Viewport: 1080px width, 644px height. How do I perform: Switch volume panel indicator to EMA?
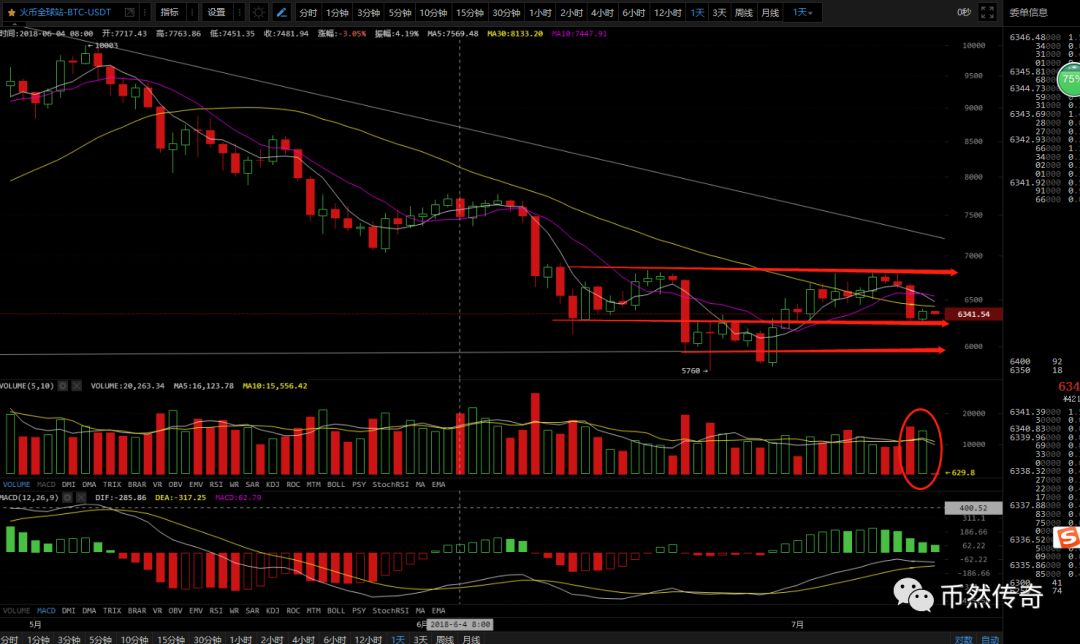coord(439,484)
